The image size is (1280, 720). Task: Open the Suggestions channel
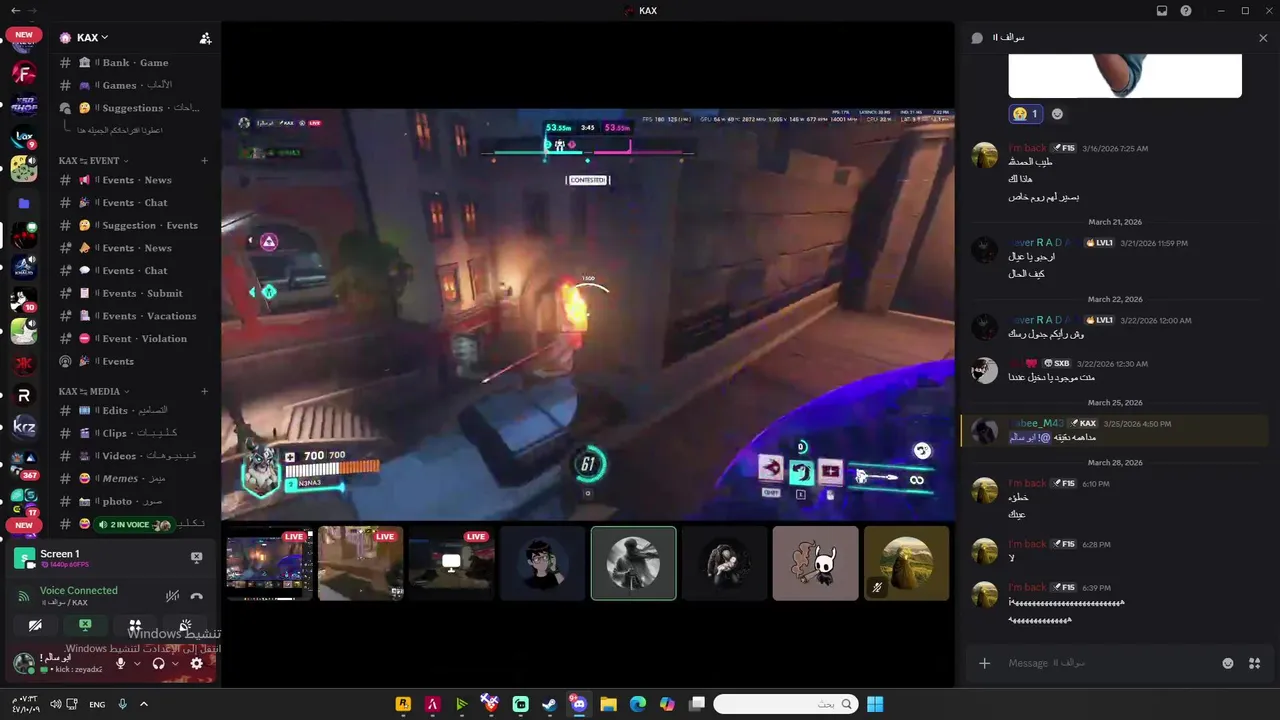(x=135, y=108)
